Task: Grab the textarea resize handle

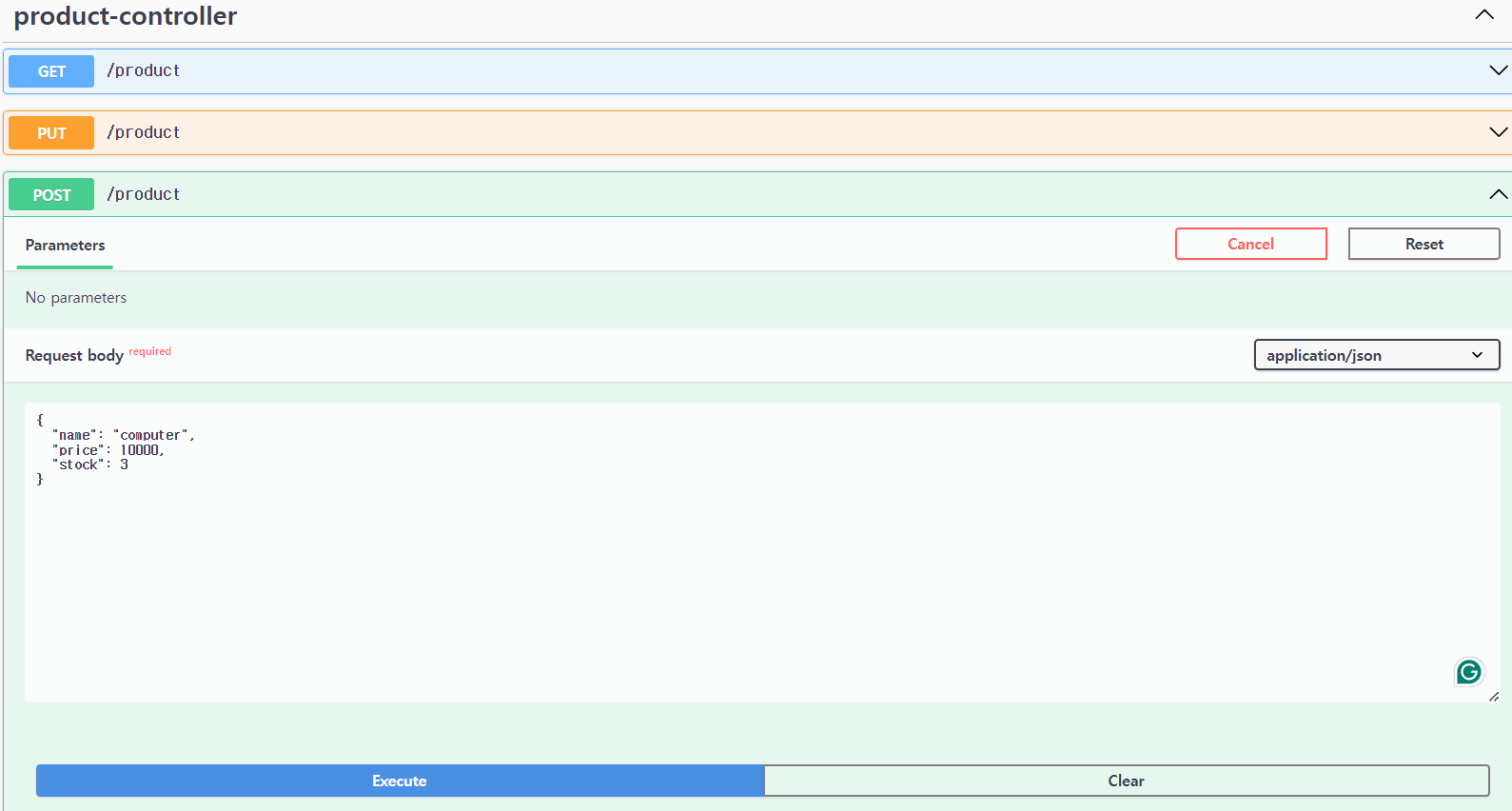Action: click(x=1494, y=697)
